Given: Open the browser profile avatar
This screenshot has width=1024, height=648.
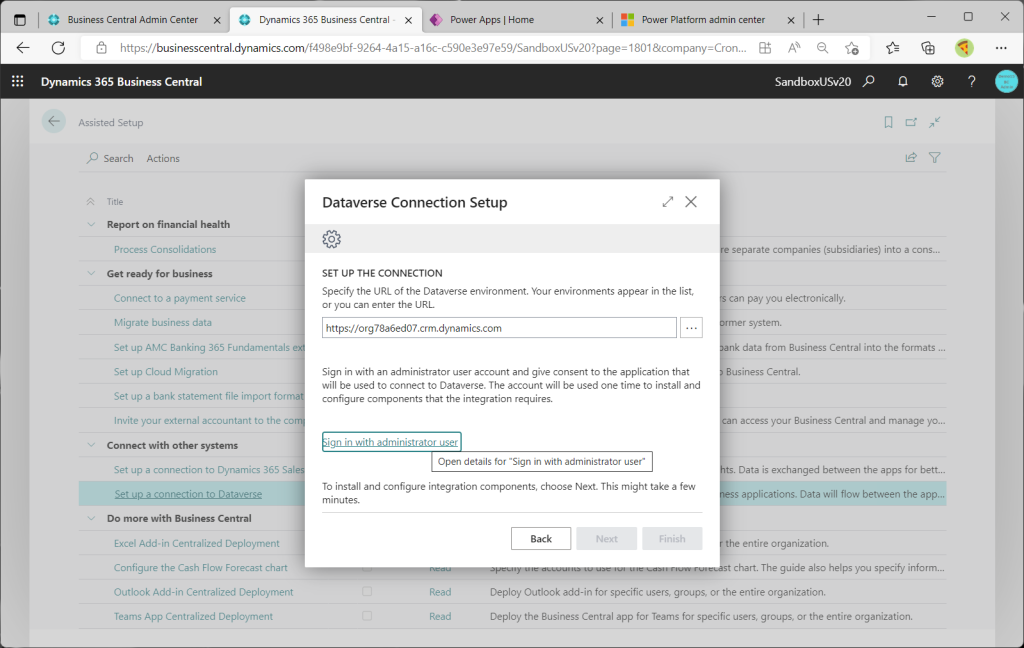Looking at the screenshot, I should coord(964,48).
